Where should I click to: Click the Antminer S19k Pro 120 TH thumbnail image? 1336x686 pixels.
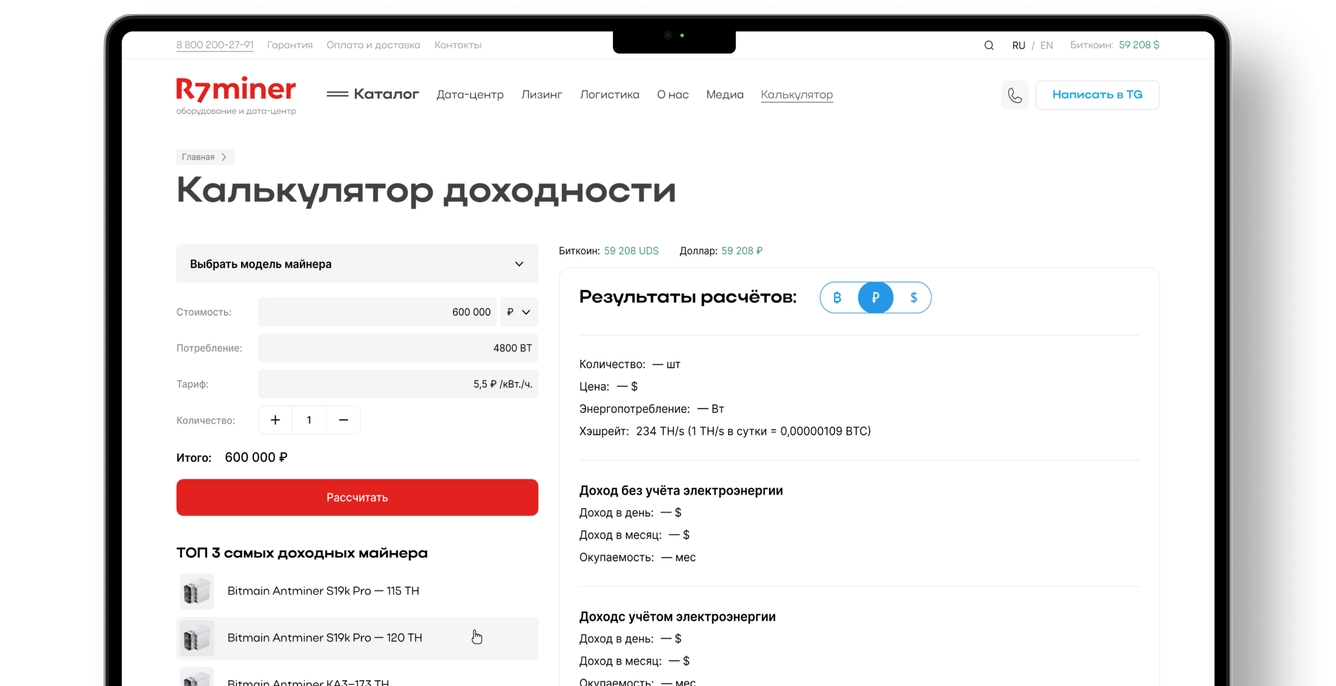(197, 638)
